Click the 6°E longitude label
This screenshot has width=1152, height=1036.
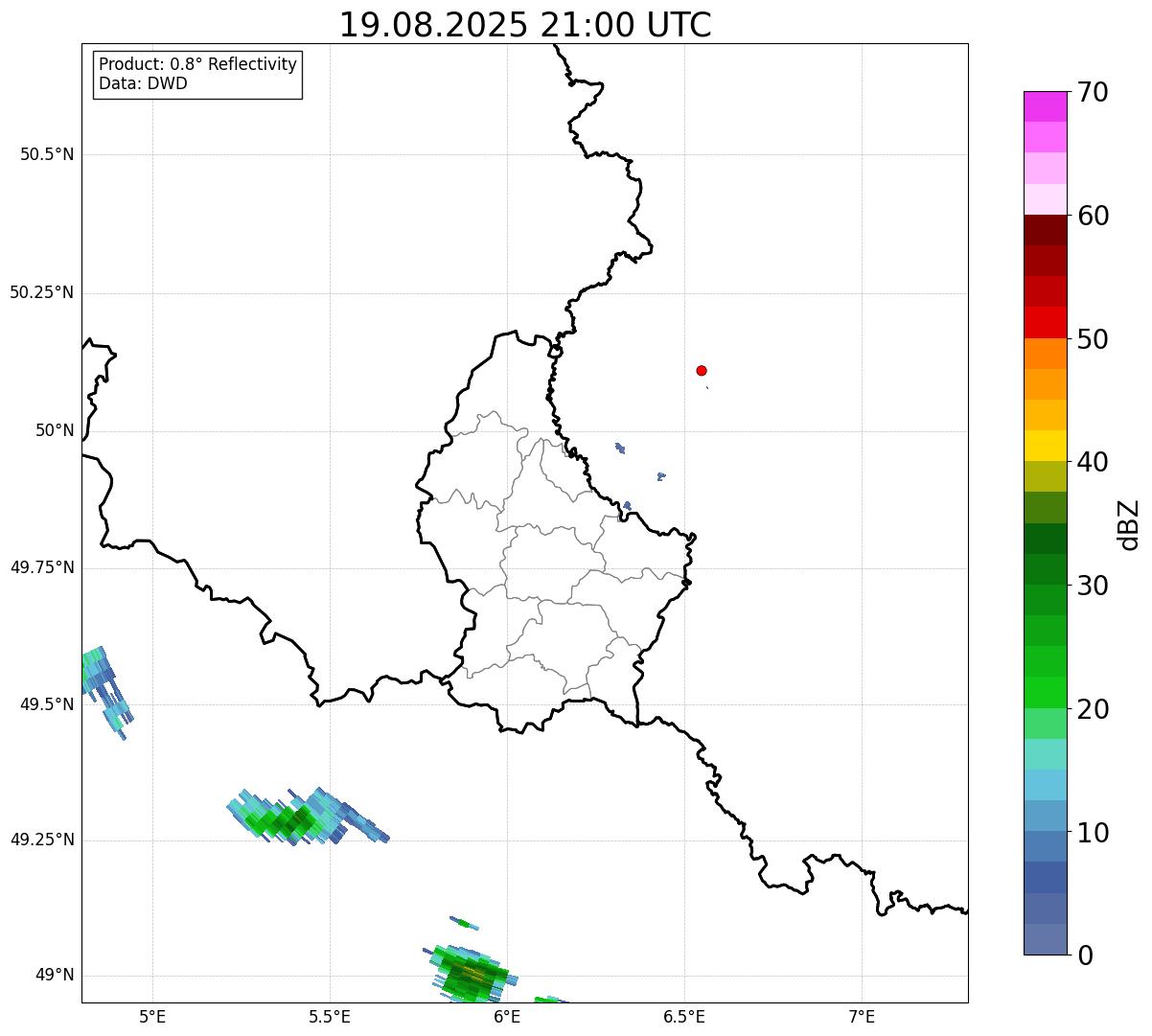pos(507,1017)
